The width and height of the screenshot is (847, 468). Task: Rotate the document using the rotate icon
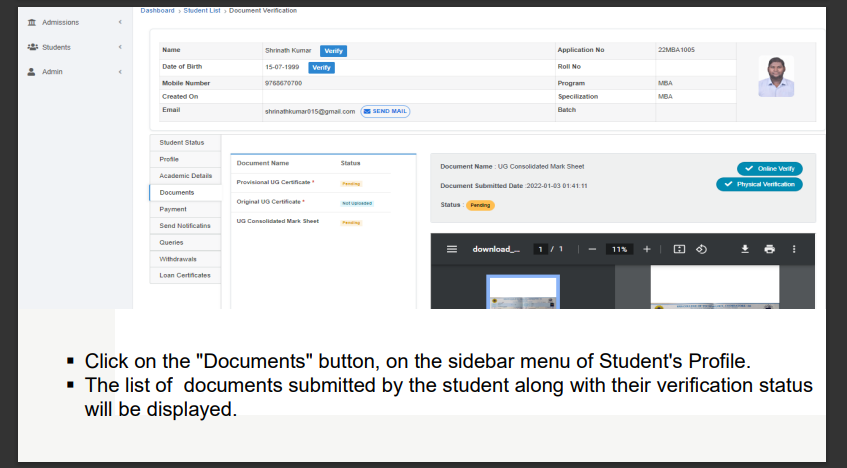pos(701,249)
